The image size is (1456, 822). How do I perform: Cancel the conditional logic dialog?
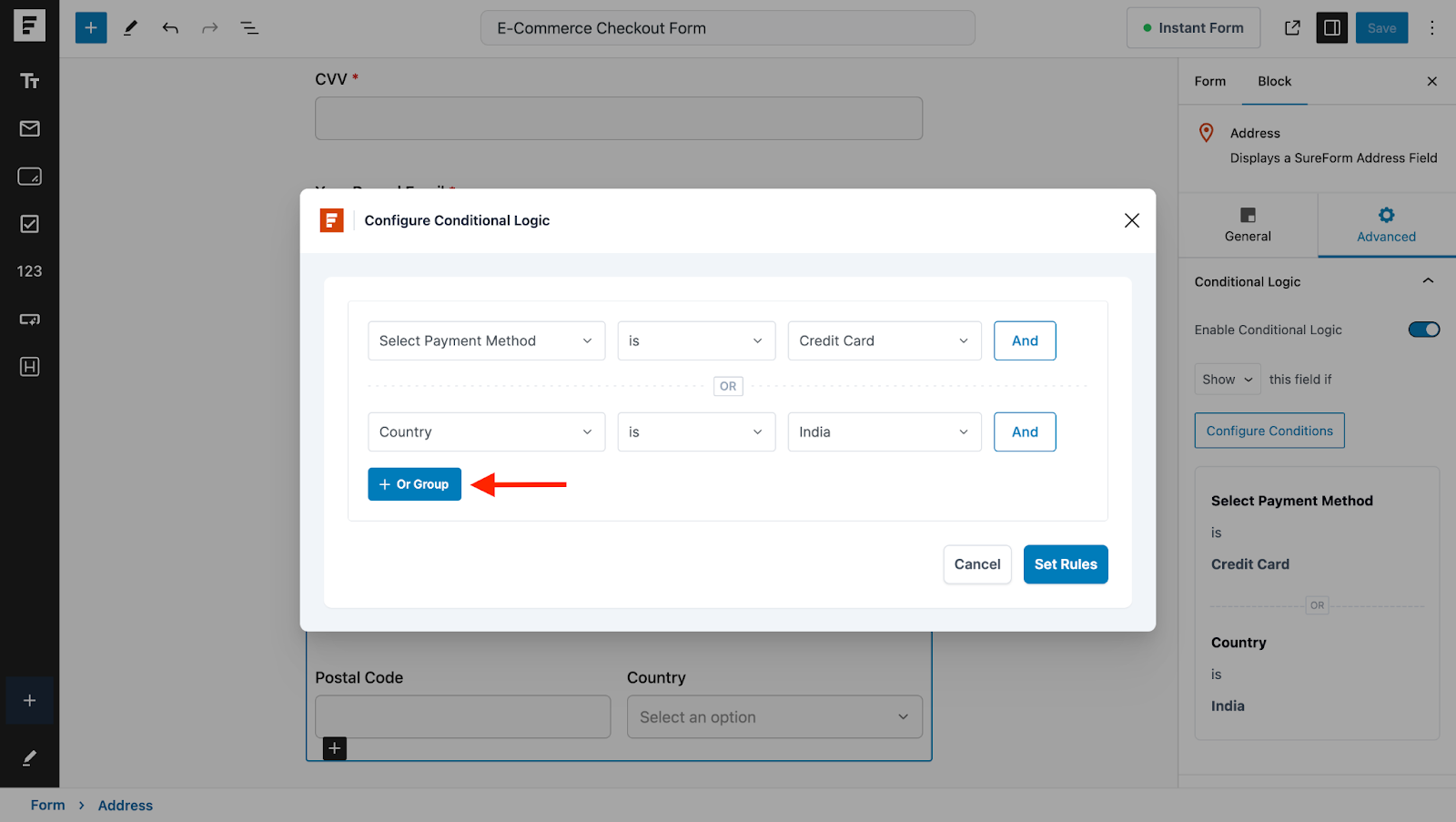coord(976,564)
